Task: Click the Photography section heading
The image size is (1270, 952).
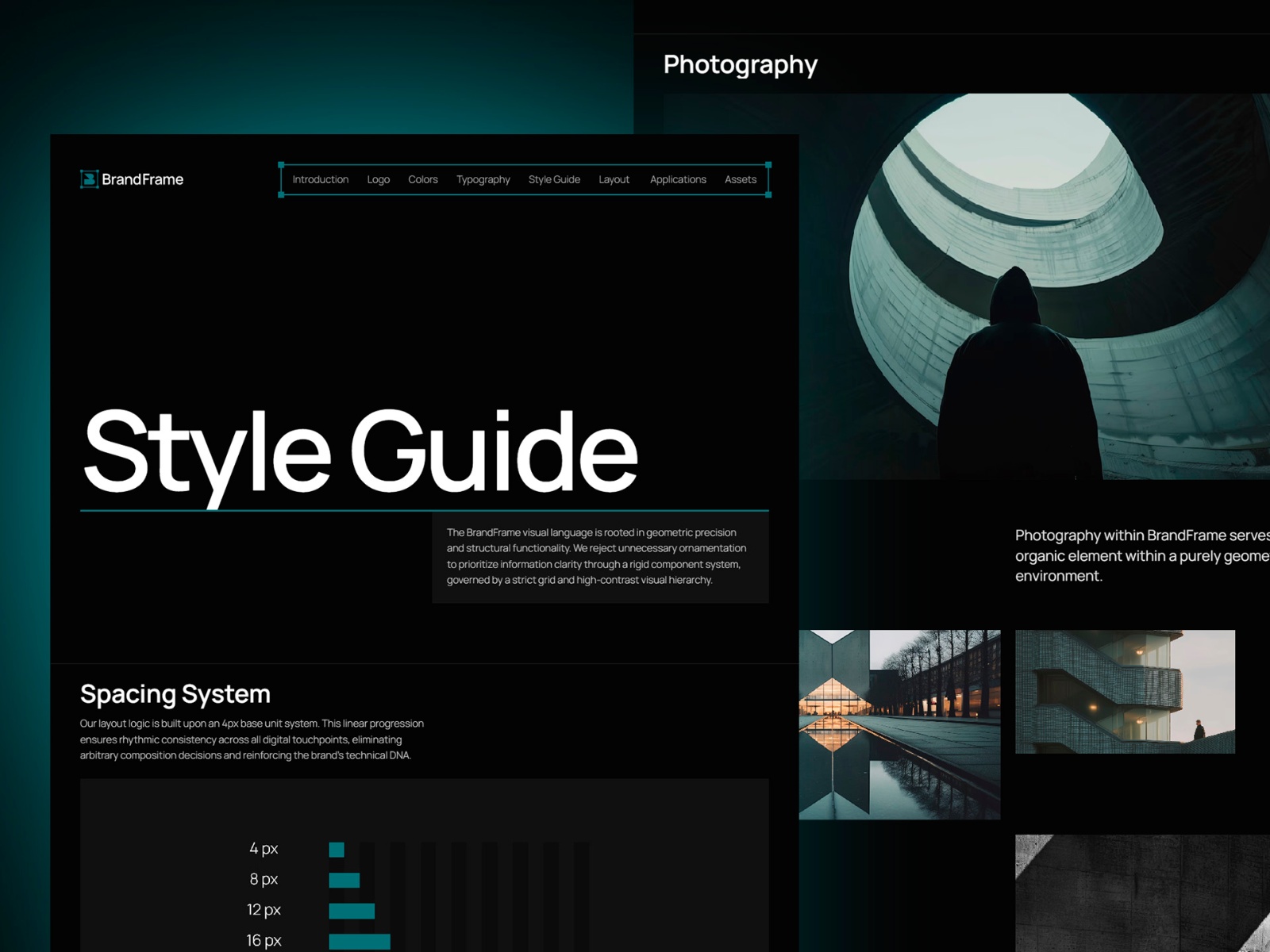Action: [741, 63]
